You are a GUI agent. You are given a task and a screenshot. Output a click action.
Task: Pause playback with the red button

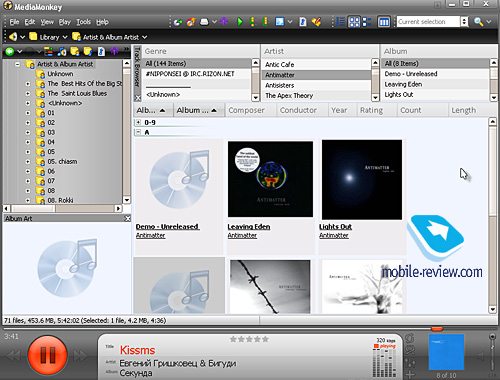click(48, 355)
